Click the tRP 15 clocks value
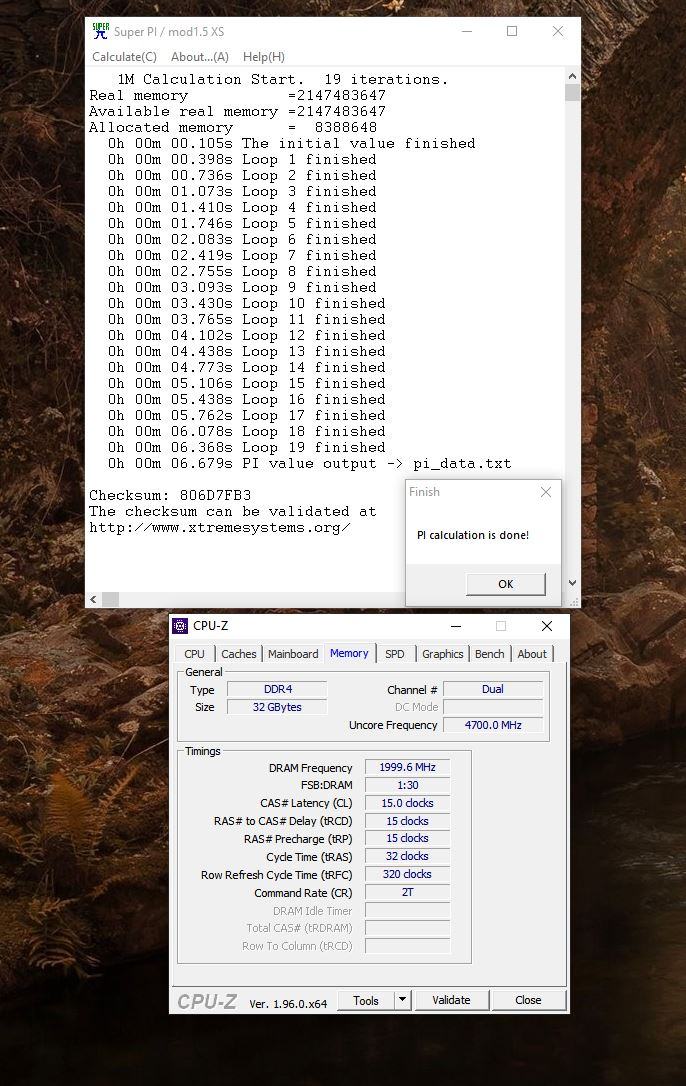Viewport: 686px width, 1086px height. (407, 839)
